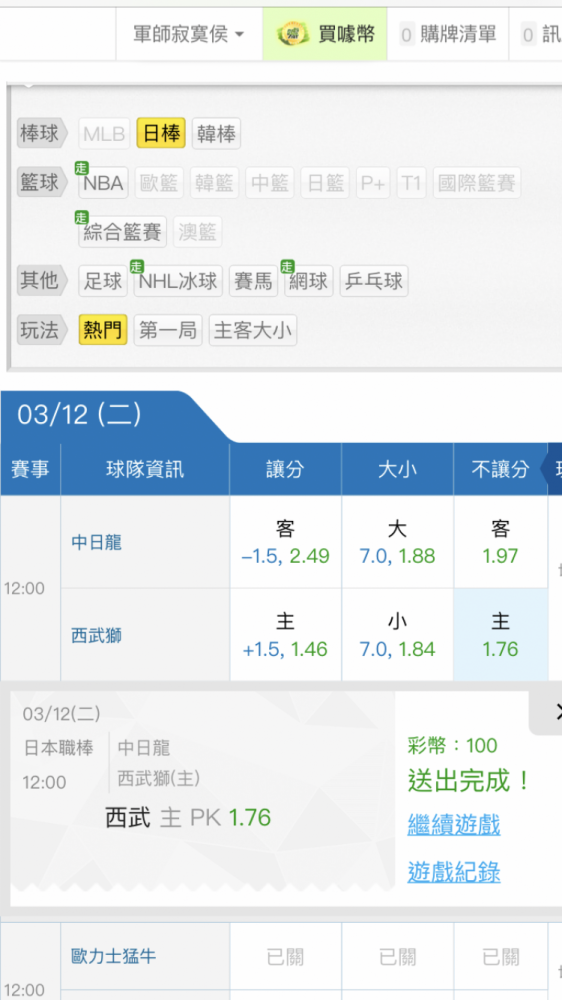Select the 綜合籃賽 filter

(122, 232)
